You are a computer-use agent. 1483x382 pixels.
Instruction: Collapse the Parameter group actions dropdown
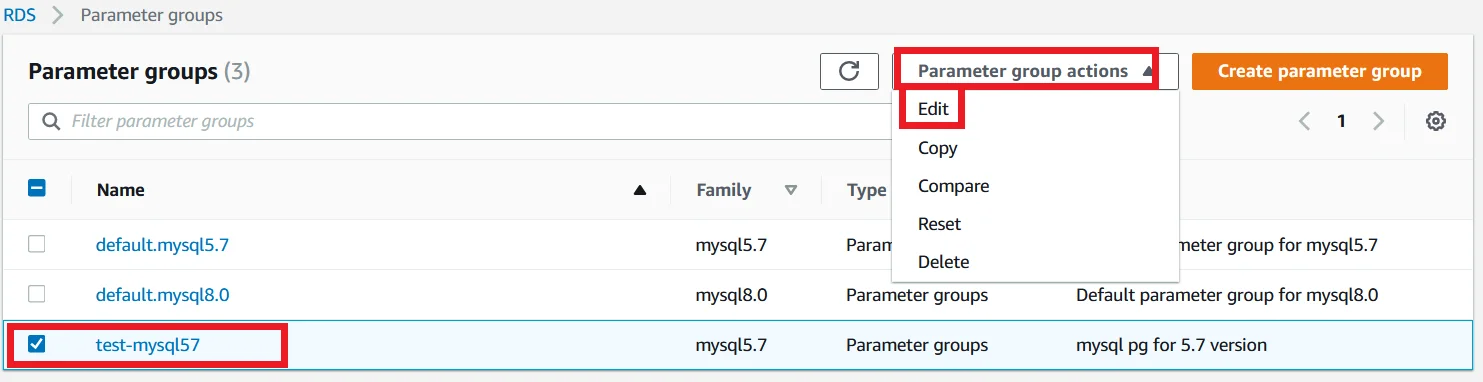tap(1036, 71)
